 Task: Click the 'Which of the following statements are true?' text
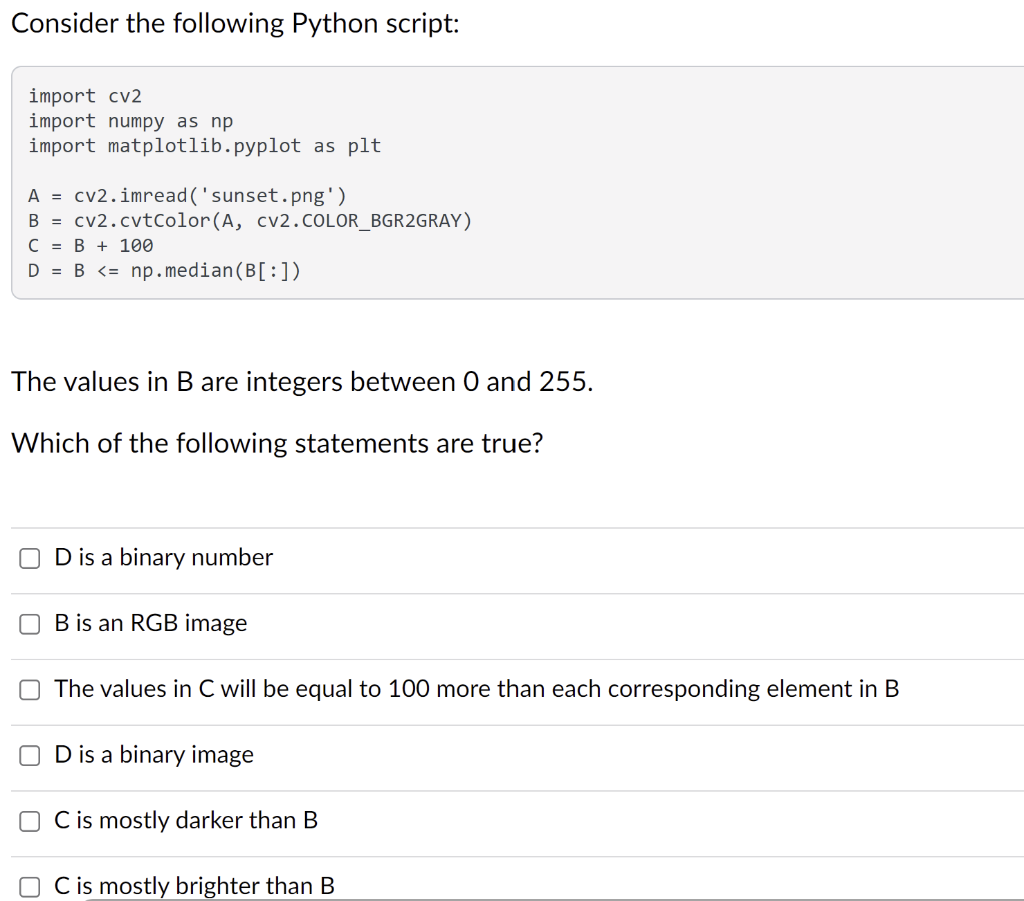click(x=278, y=443)
